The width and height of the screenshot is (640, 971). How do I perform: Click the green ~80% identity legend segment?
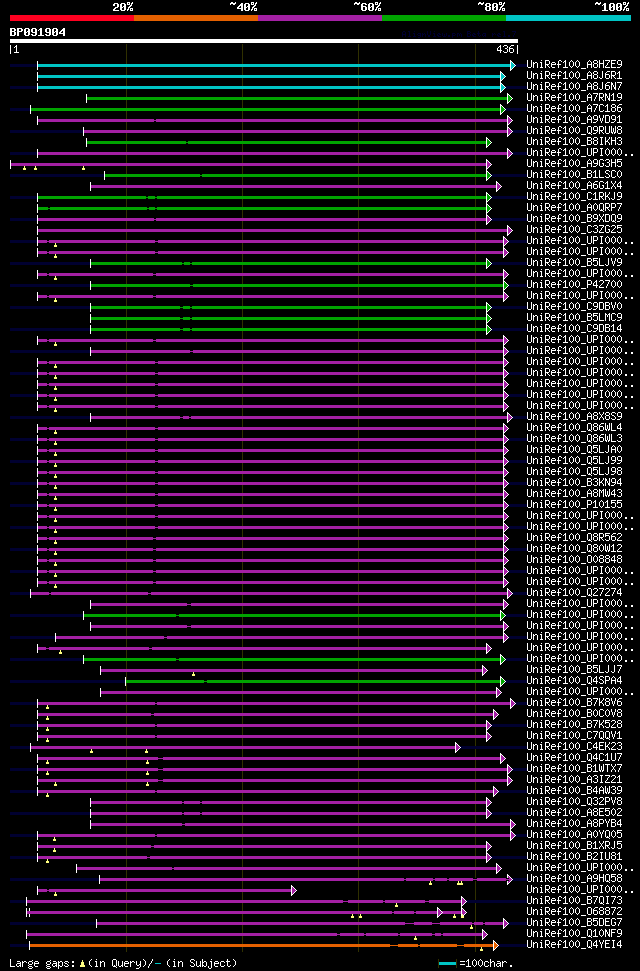tap(444, 18)
